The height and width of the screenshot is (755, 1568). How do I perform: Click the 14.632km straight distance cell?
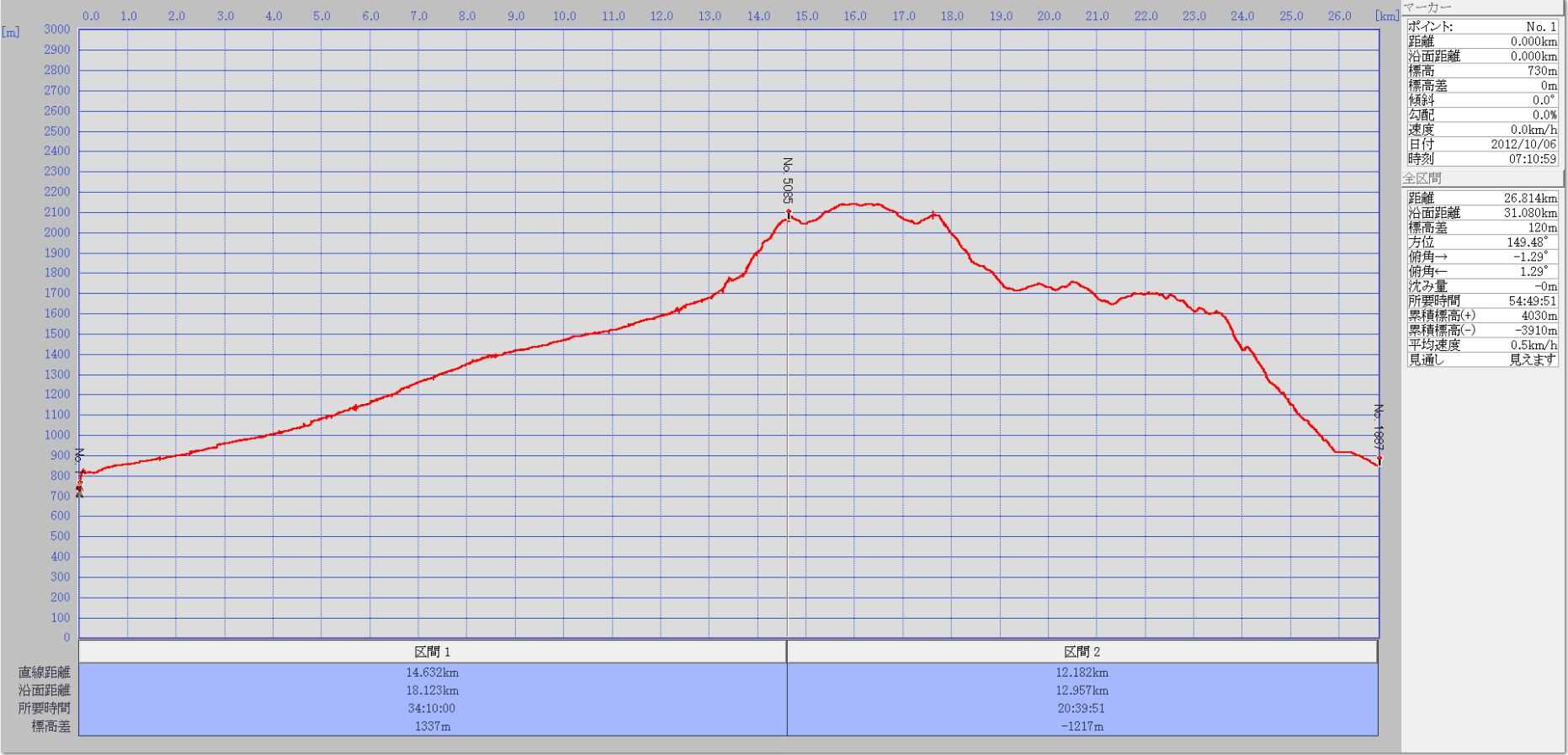[x=433, y=673]
